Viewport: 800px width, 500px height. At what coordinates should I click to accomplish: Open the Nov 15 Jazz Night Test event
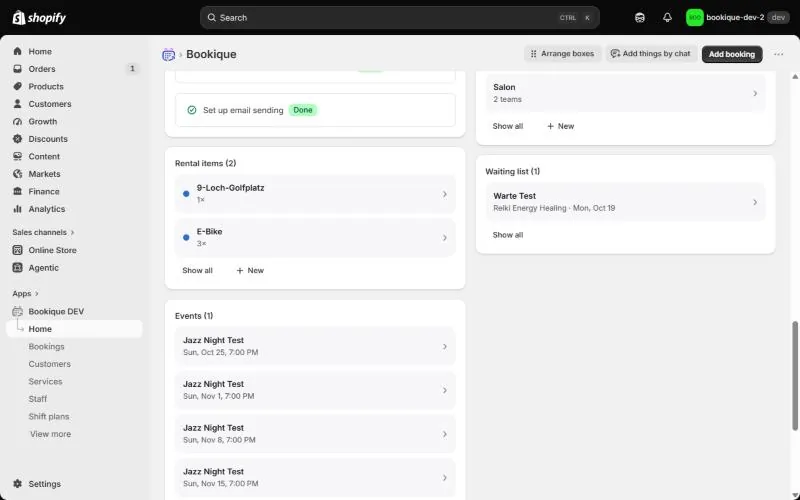click(315, 478)
